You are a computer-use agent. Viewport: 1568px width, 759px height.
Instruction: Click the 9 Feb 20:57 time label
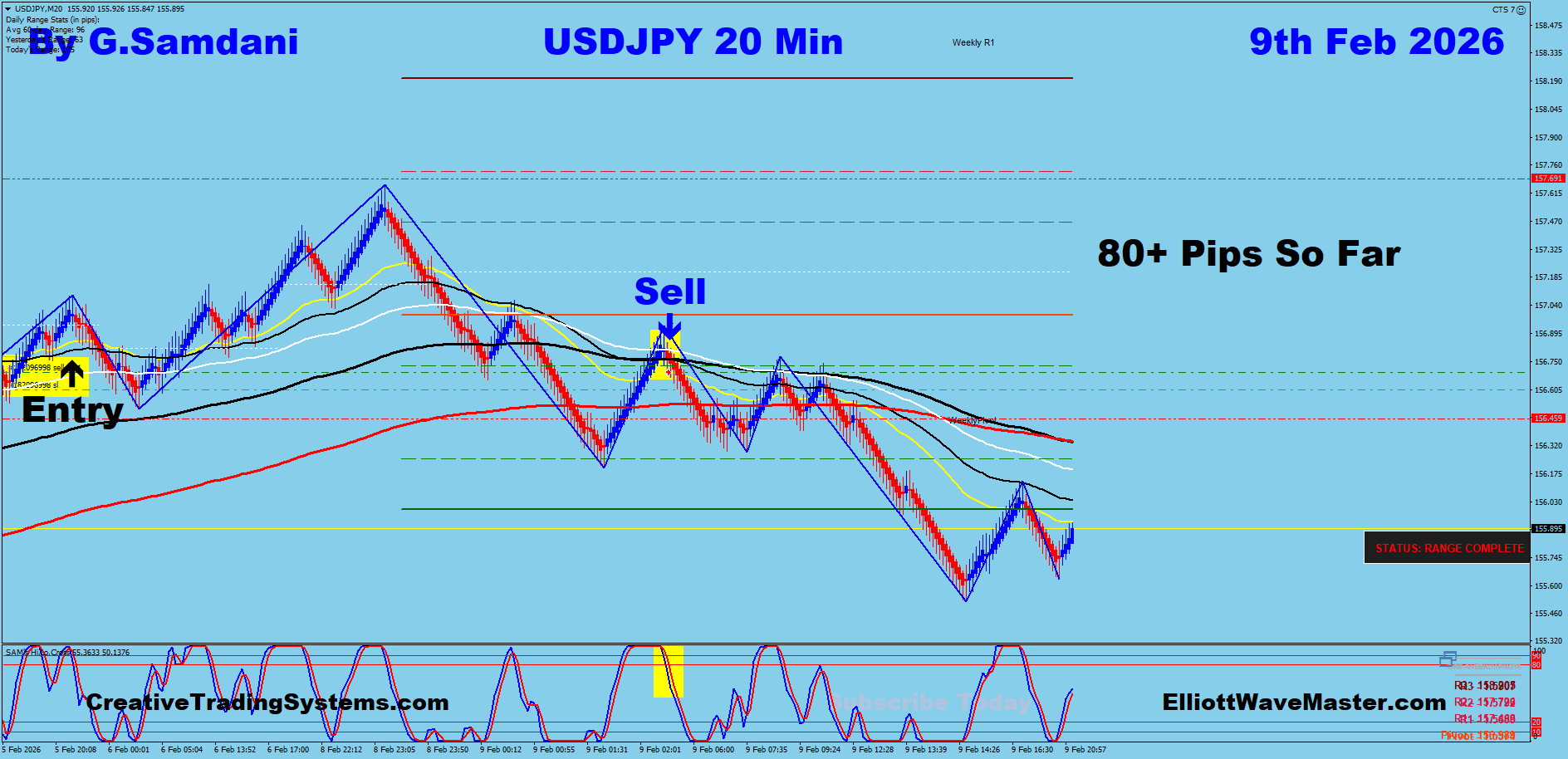(1085, 750)
